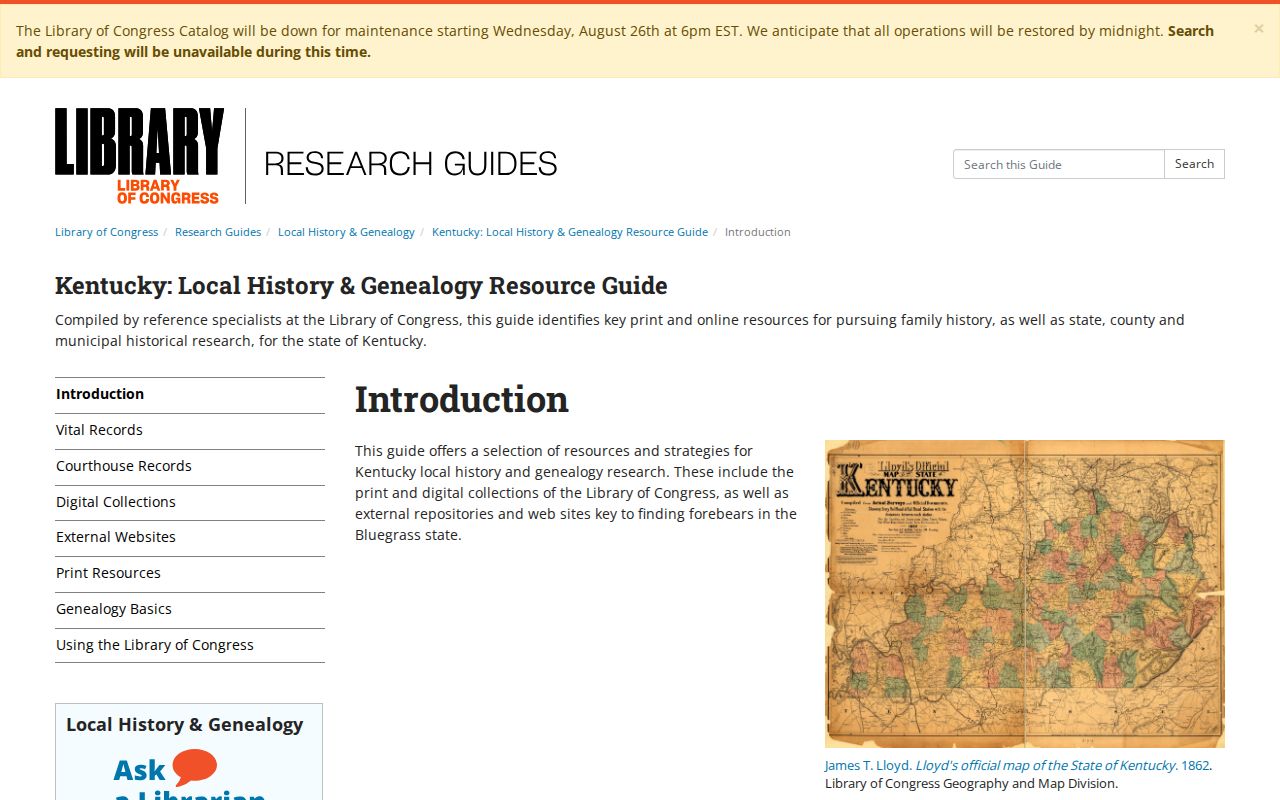1280x800 pixels.
Task: Open Local History & Genealogy breadcrumb
Action: (346, 232)
